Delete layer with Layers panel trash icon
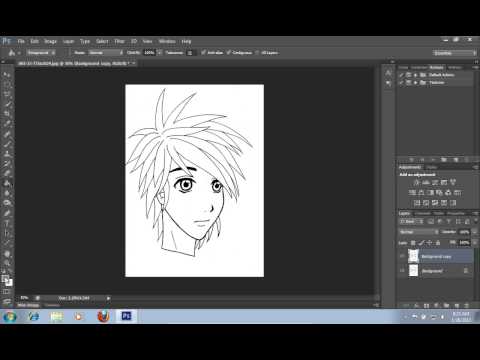480x360 pixels. pyautogui.click(x=467, y=305)
